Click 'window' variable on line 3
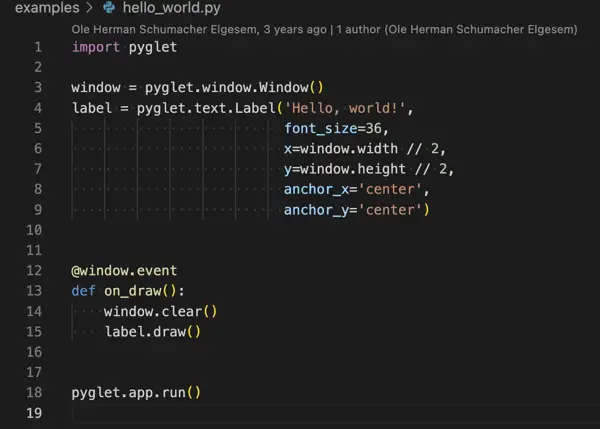 tap(96, 88)
